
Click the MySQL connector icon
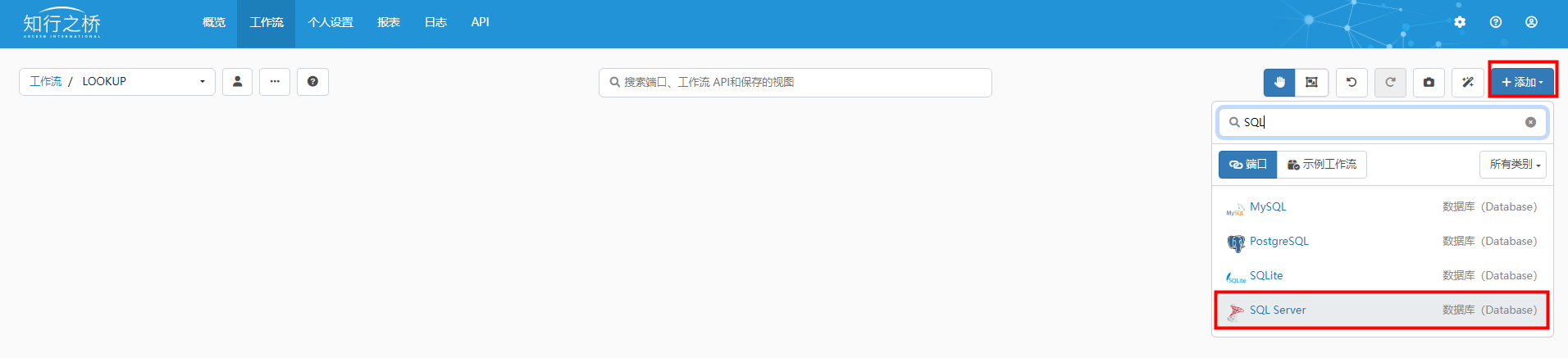click(1235, 208)
